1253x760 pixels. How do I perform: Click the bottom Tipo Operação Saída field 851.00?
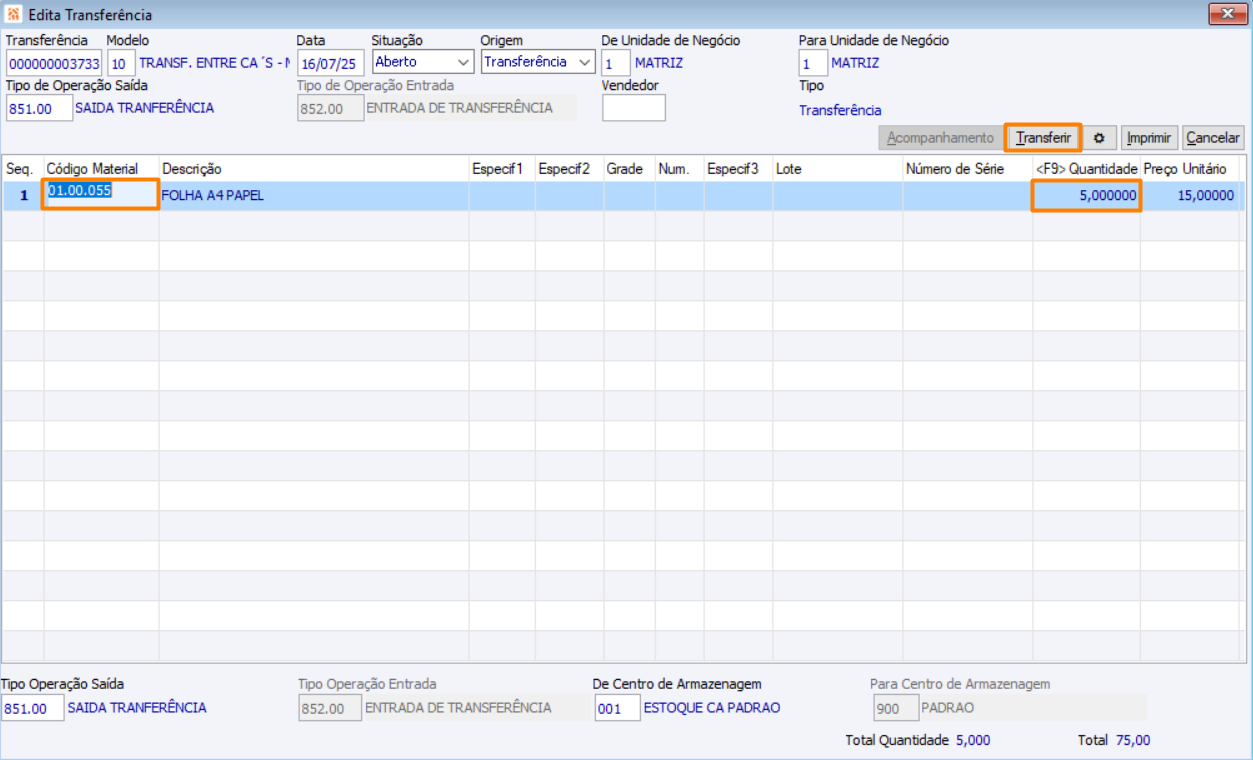(32, 708)
